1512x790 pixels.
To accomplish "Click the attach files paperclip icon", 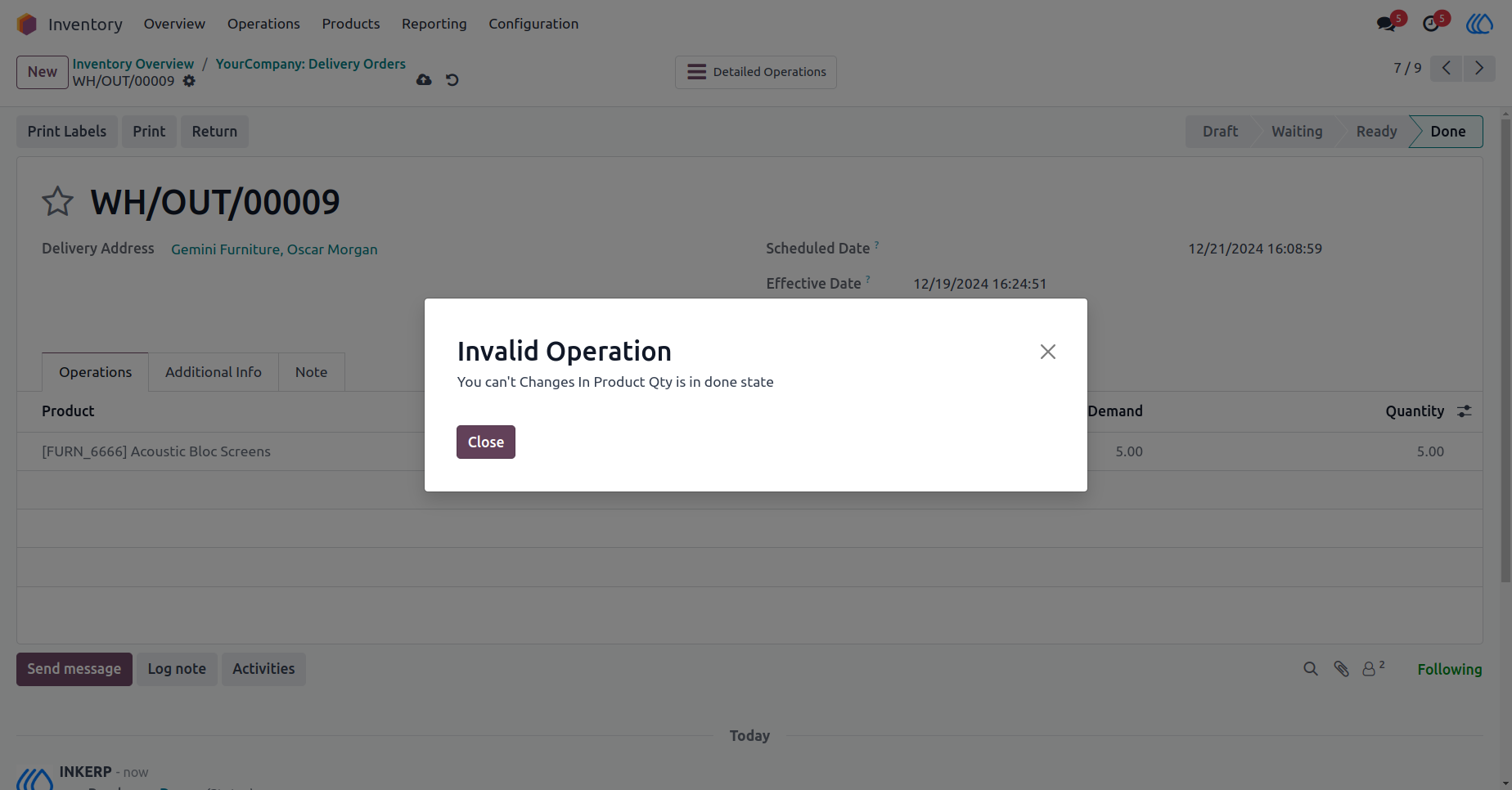I will click(1341, 669).
